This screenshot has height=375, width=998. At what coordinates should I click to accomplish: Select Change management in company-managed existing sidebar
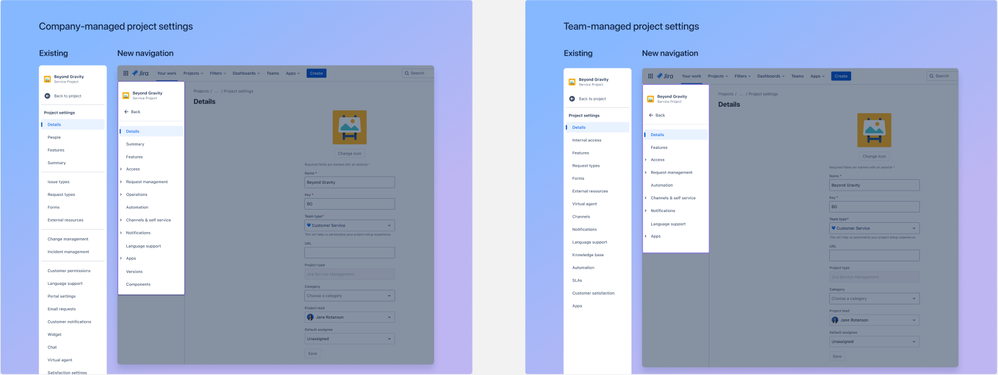[x=68, y=239]
